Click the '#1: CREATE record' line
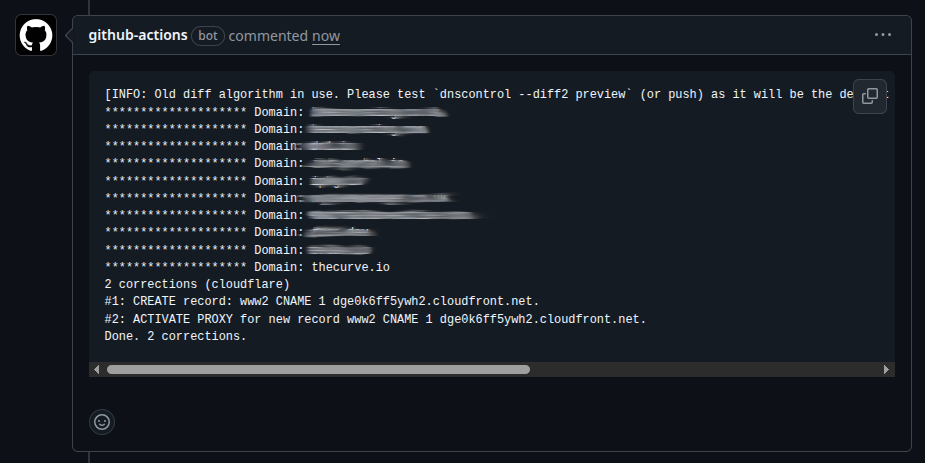The image size is (925, 463). 322,301
